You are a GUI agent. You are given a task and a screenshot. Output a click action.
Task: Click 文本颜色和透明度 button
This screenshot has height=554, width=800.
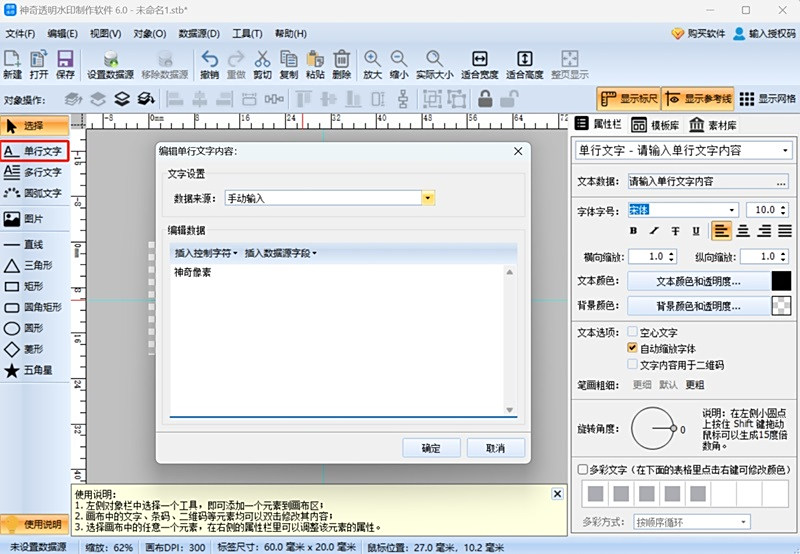[x=698, y=281]
